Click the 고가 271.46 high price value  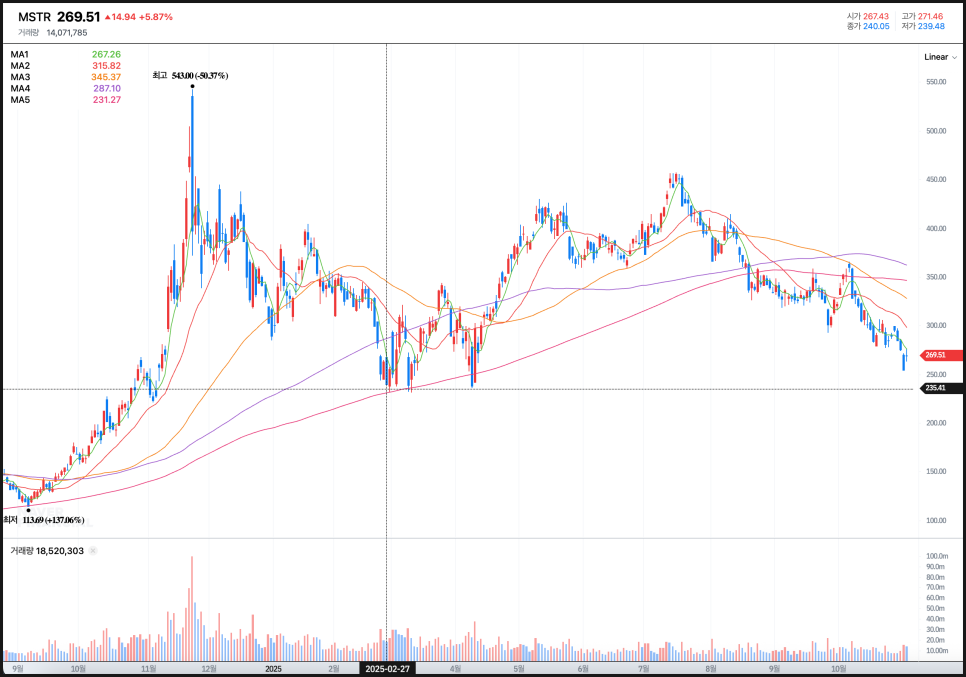pyautogui.click(x=930, y=15)
